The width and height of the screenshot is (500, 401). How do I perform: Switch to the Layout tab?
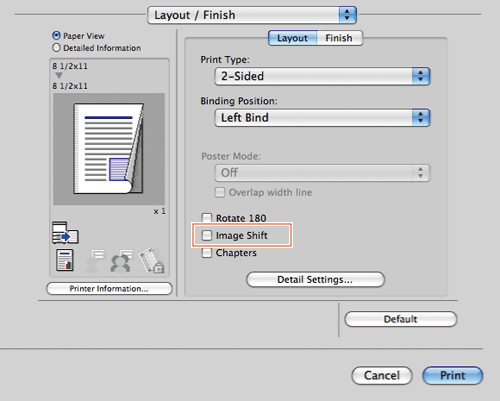pos(292,38)
